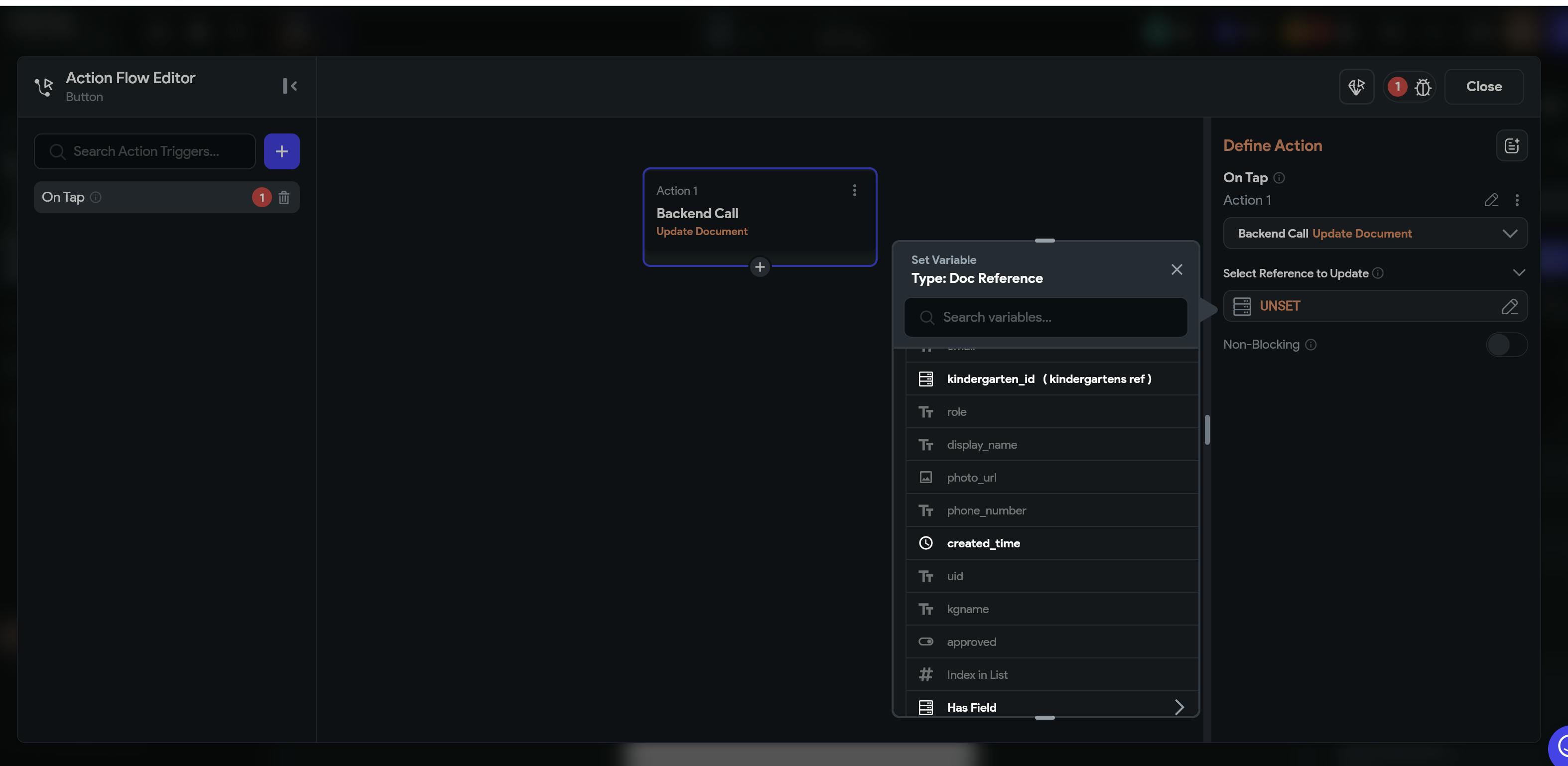
Task: Click the AI gem icon near Close
Action: (1356, 87)
